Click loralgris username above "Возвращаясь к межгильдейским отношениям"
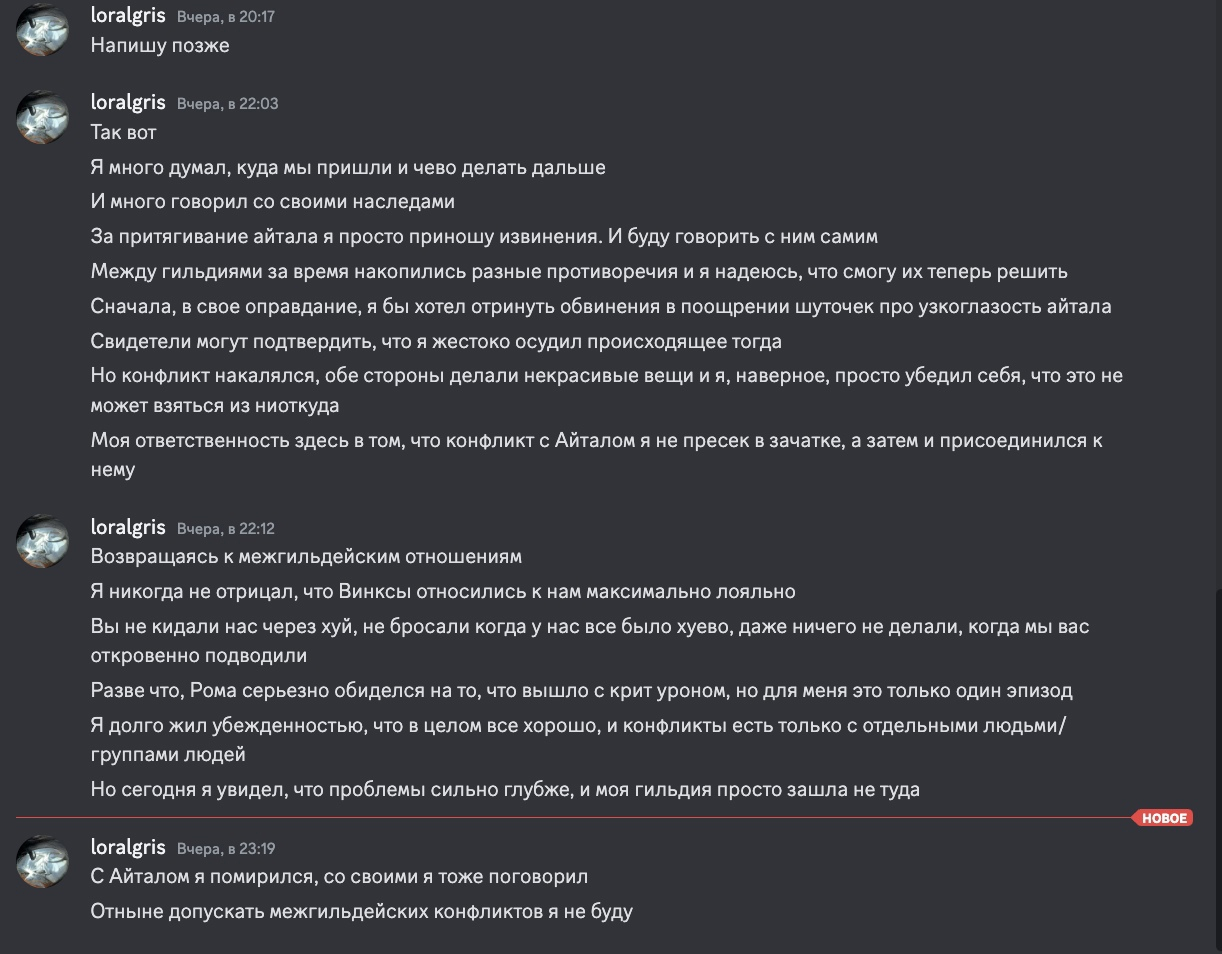1222x954 pixels. 128,527
